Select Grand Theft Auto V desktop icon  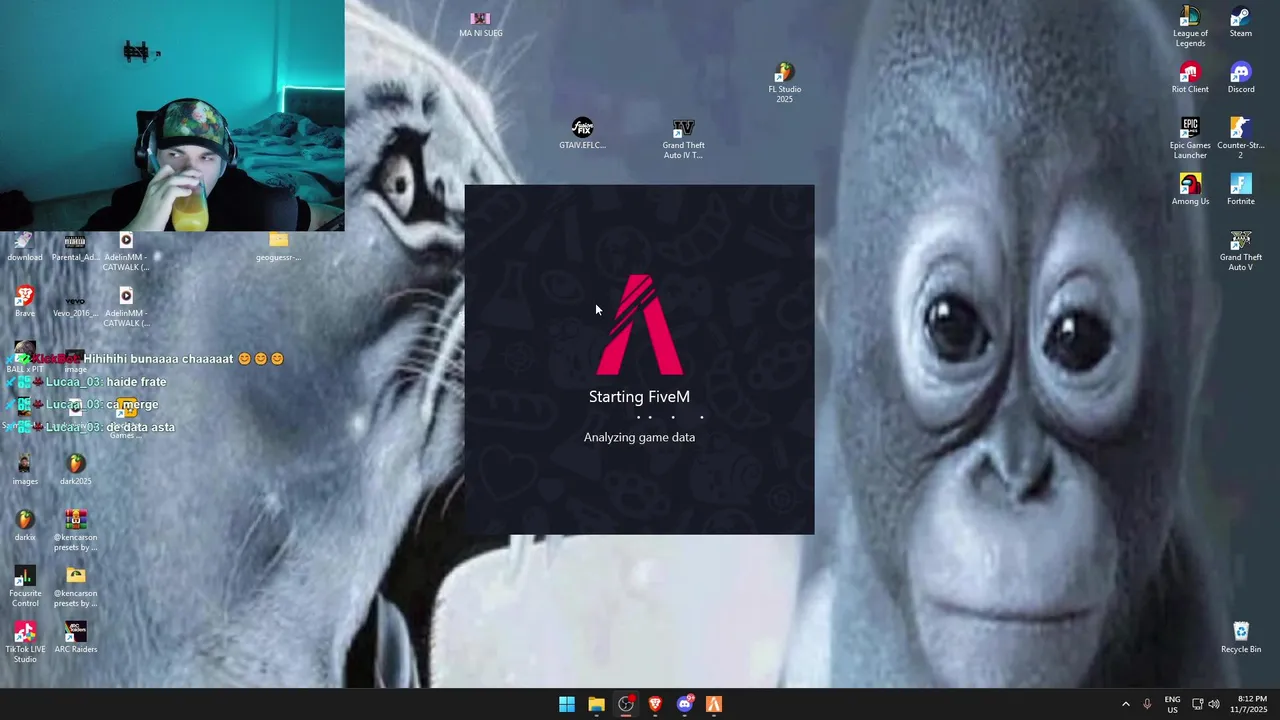1240,251
